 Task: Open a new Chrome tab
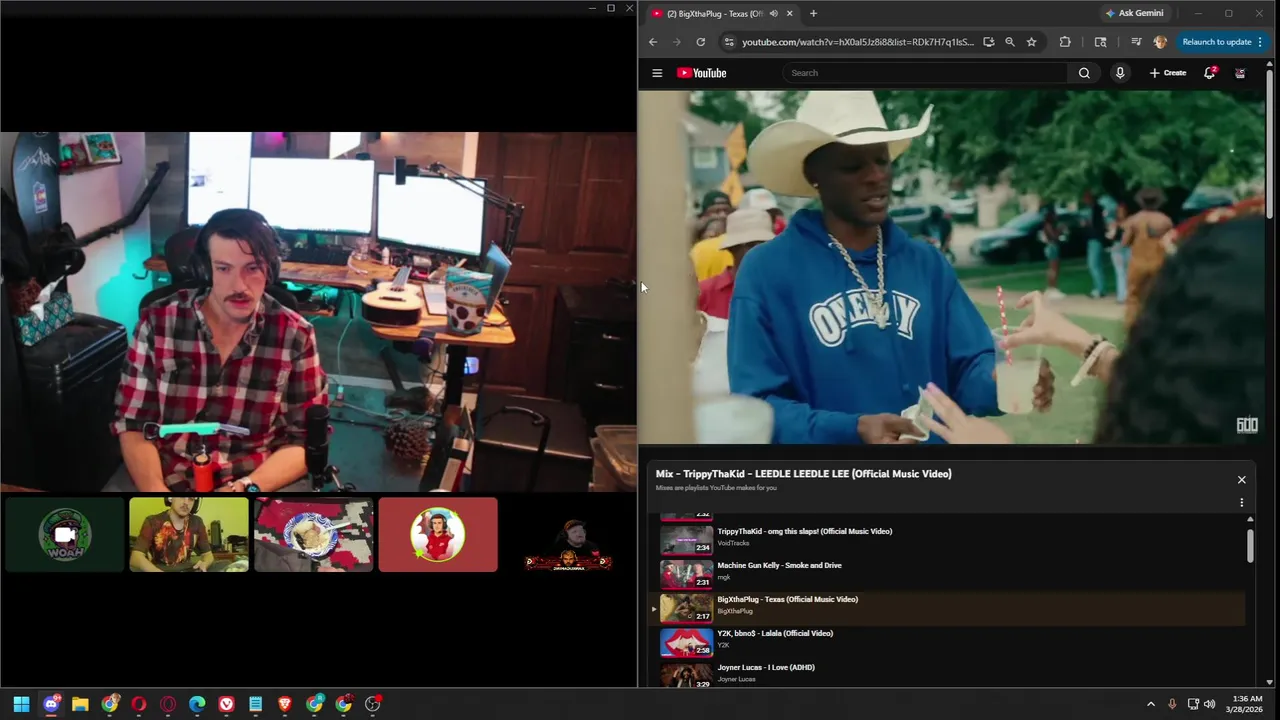pos(813,13)
